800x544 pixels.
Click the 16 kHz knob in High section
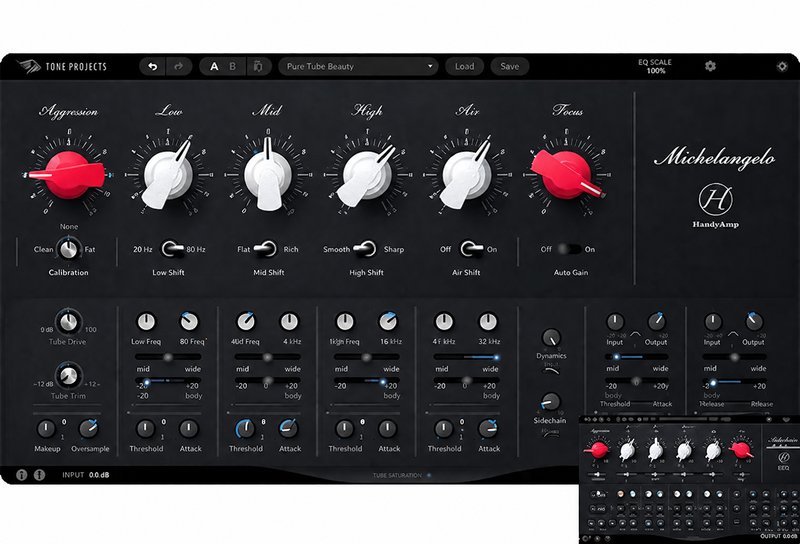[388, 322]
